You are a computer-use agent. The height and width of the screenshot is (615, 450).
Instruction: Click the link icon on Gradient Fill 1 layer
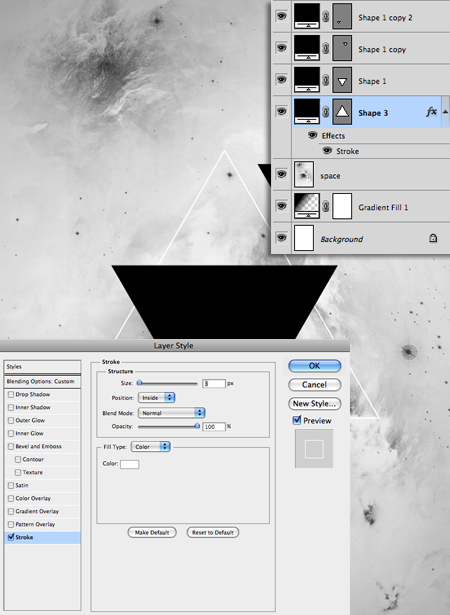click(326, 207)
